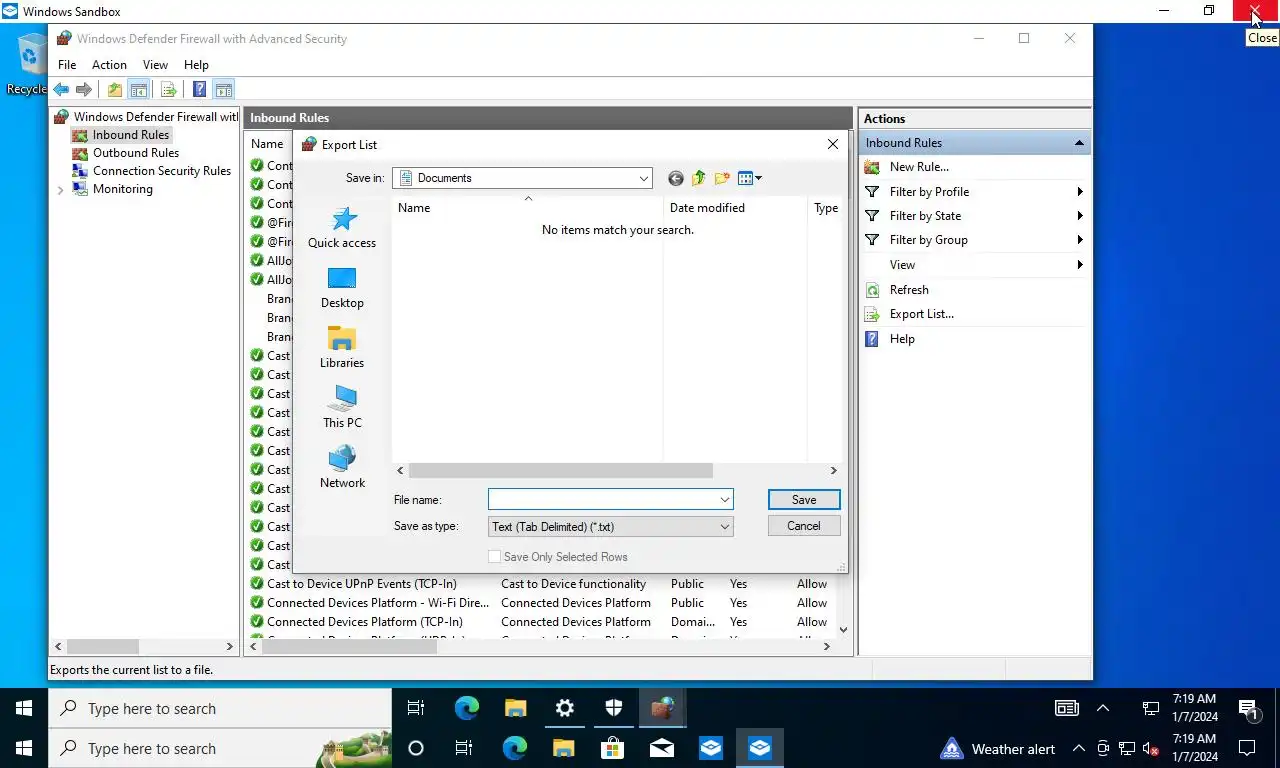Expand the Filter by Profile submenu
This screenshot has width=1280, height=768.
[1080, 192]
